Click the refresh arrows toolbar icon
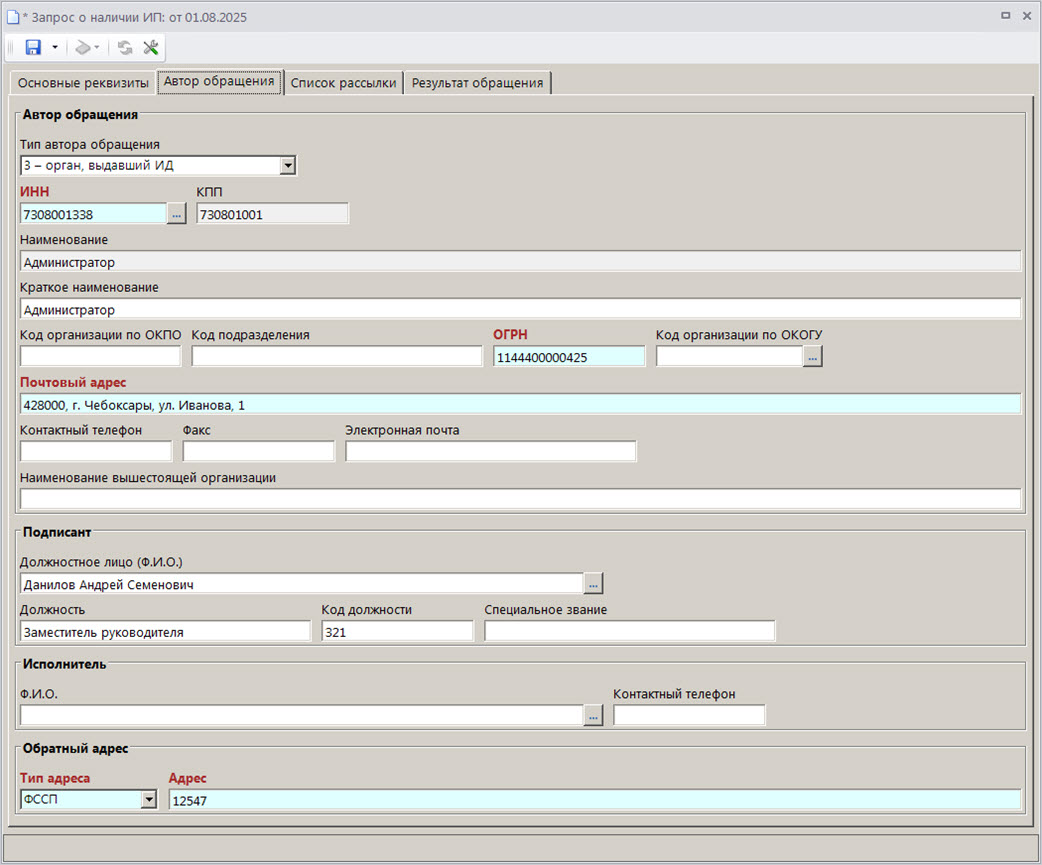 (x=125, y=47)
